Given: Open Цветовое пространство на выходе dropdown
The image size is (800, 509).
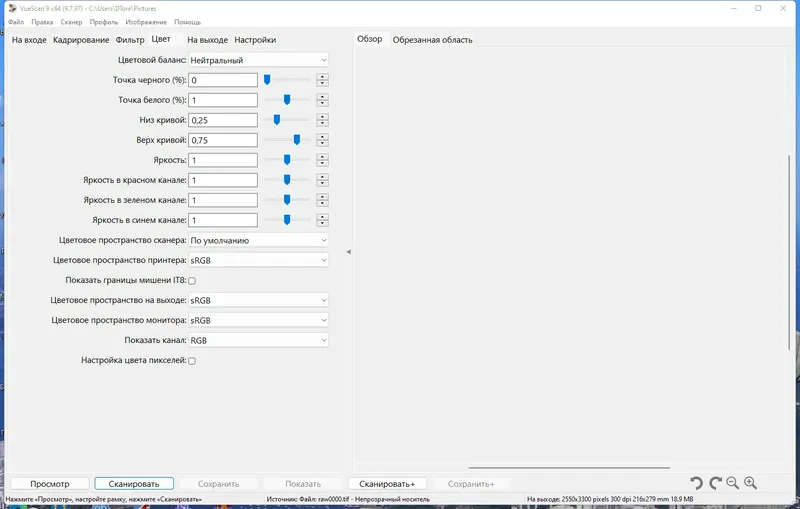Looking at the screenshot, I should (x=258, y=300).
